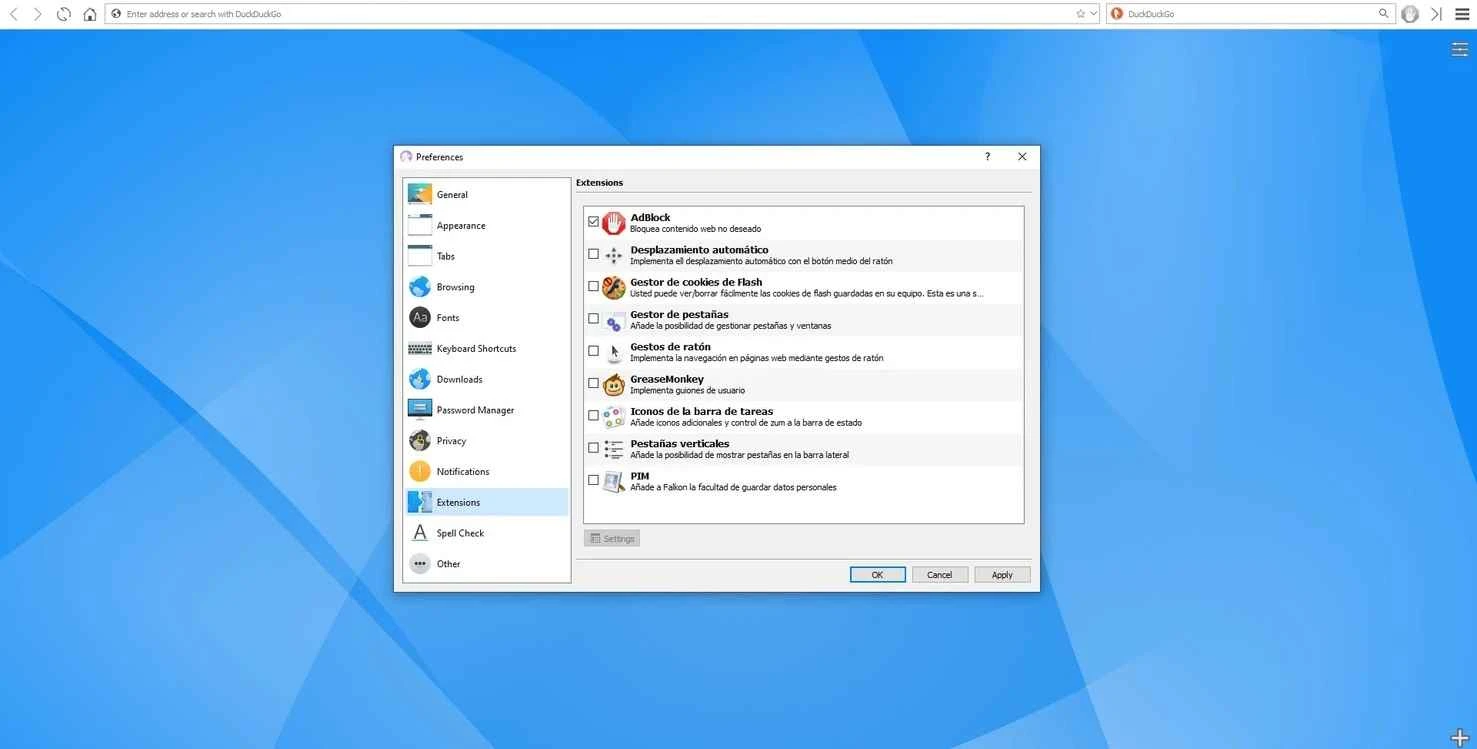Click the GreaseMonkey monkey face icon
Viewport: 1477px width, 749px height.
[614, 384]
